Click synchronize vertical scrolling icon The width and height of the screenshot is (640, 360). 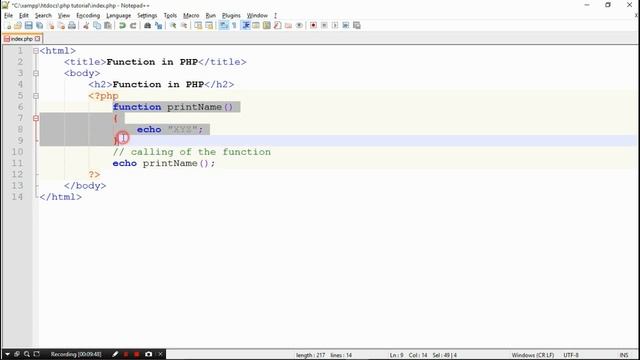(x=198, y=25)
